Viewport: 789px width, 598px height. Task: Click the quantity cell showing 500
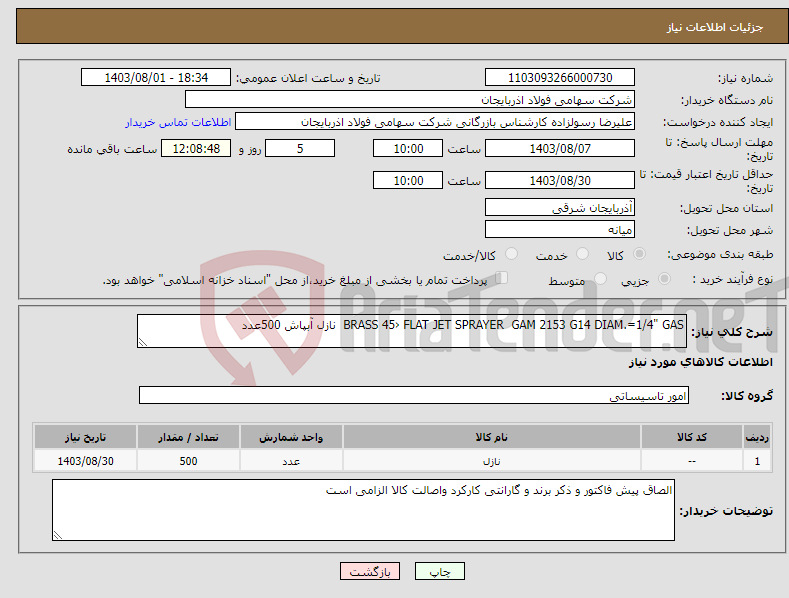[188, 461]
